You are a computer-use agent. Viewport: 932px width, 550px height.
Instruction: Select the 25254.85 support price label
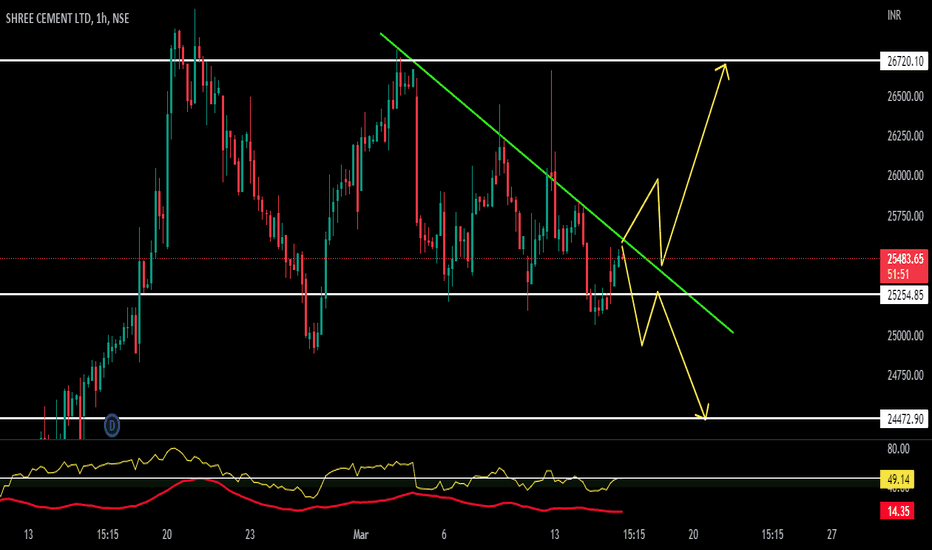[x=904, y=295]
